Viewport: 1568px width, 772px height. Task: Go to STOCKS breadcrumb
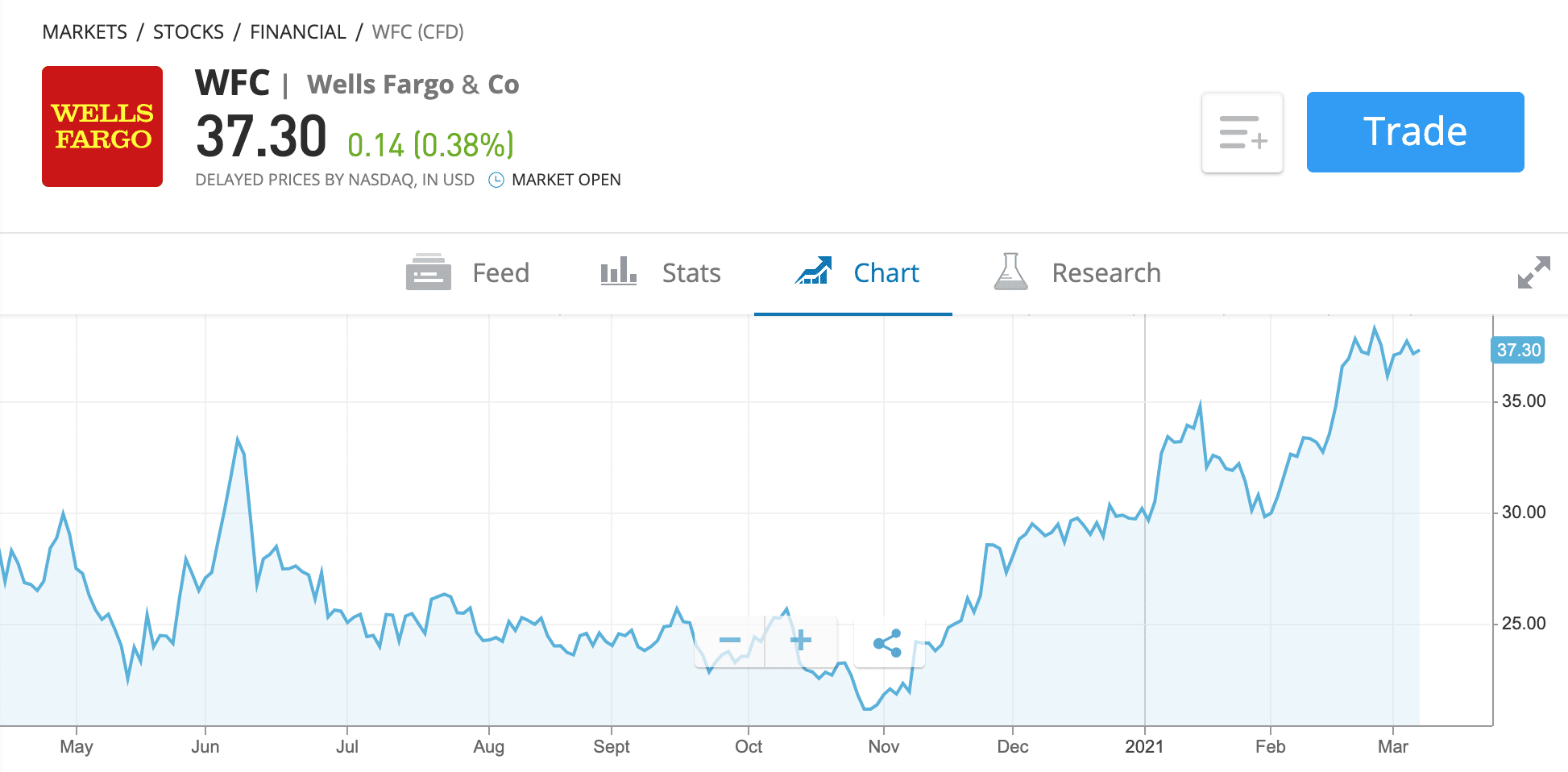[x=189, y=32]
